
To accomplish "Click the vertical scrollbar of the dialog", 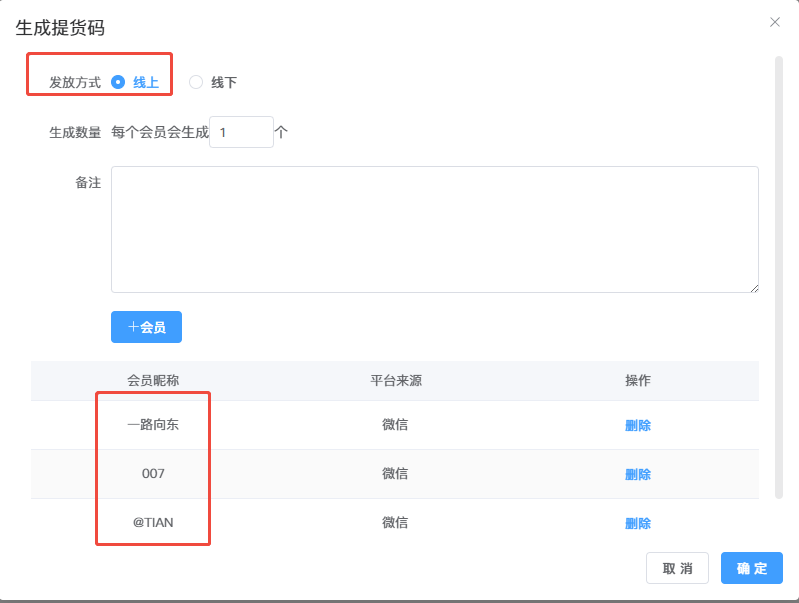I will (779, 278).
